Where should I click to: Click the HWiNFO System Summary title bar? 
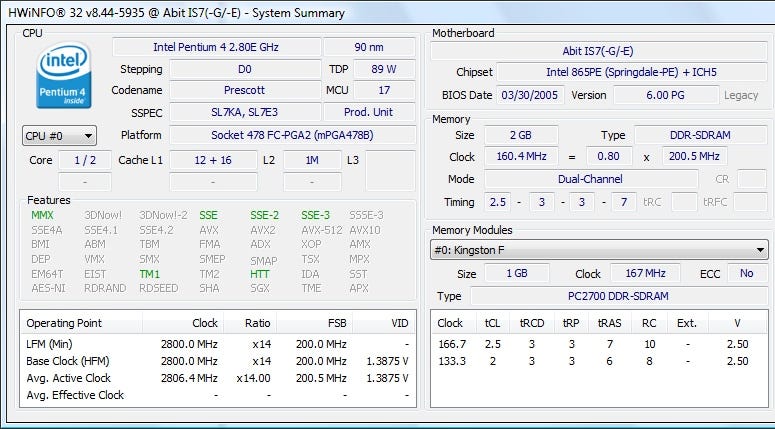tap(388, 12)
